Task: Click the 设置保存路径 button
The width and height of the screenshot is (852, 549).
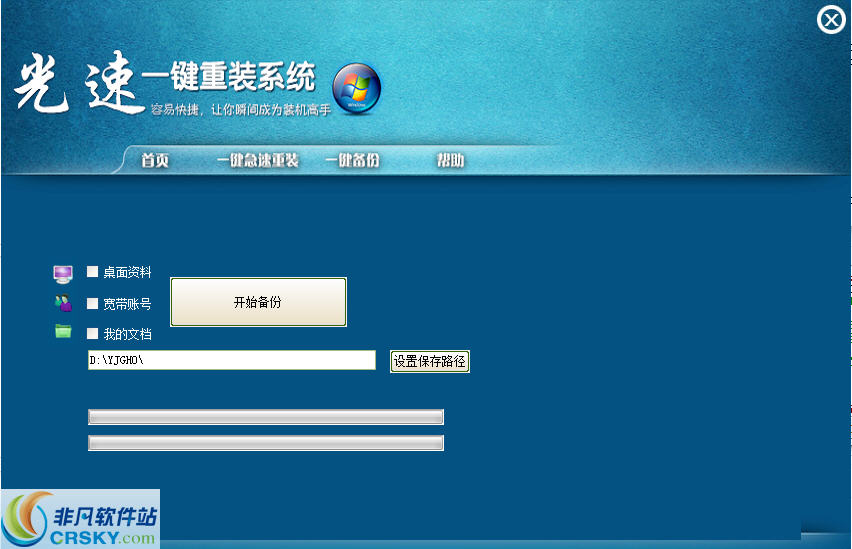Action: (430, 361)
